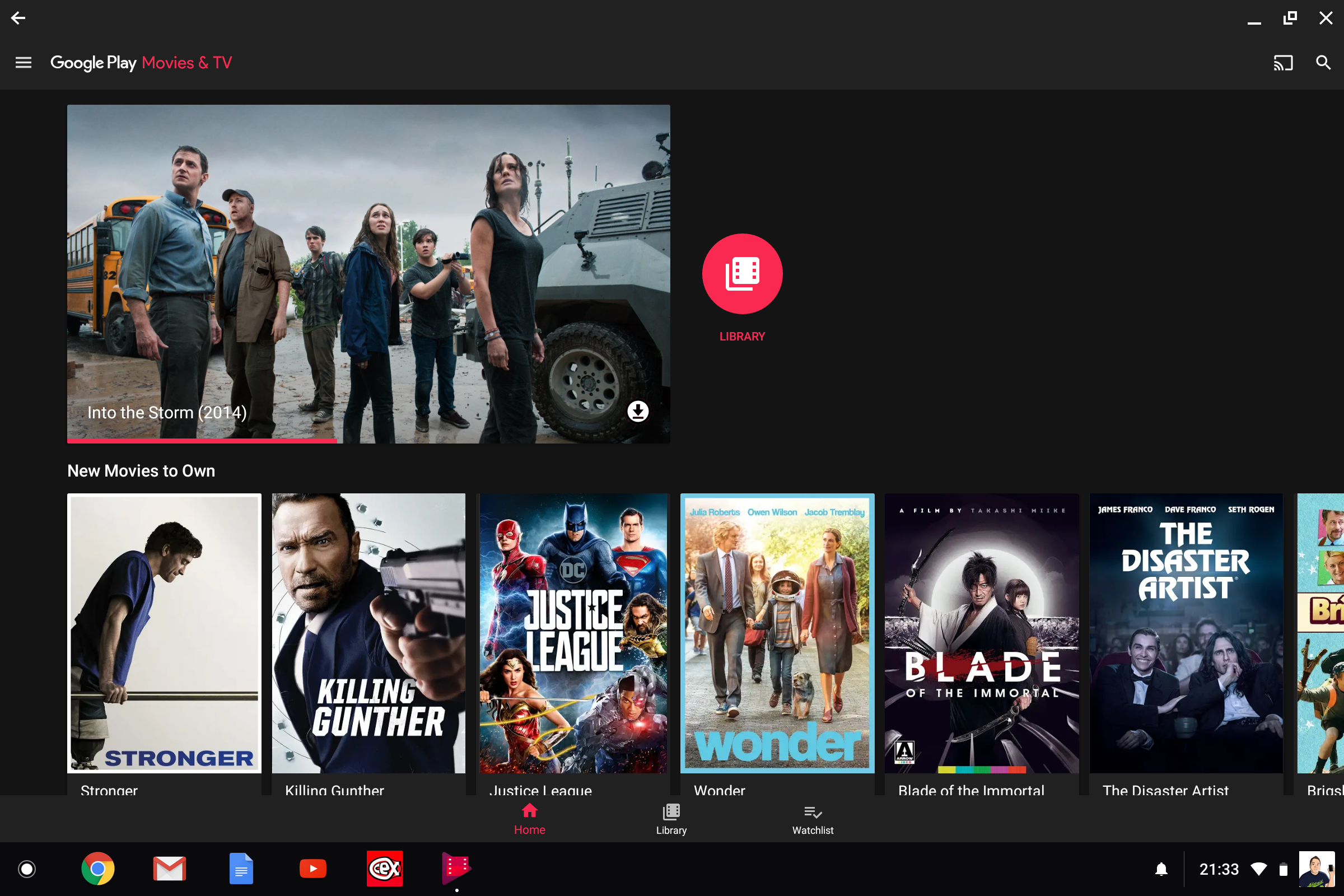
Task: Click Play Movies icon in the shelf
Action: pyautogui.click(x=456, y=869)
